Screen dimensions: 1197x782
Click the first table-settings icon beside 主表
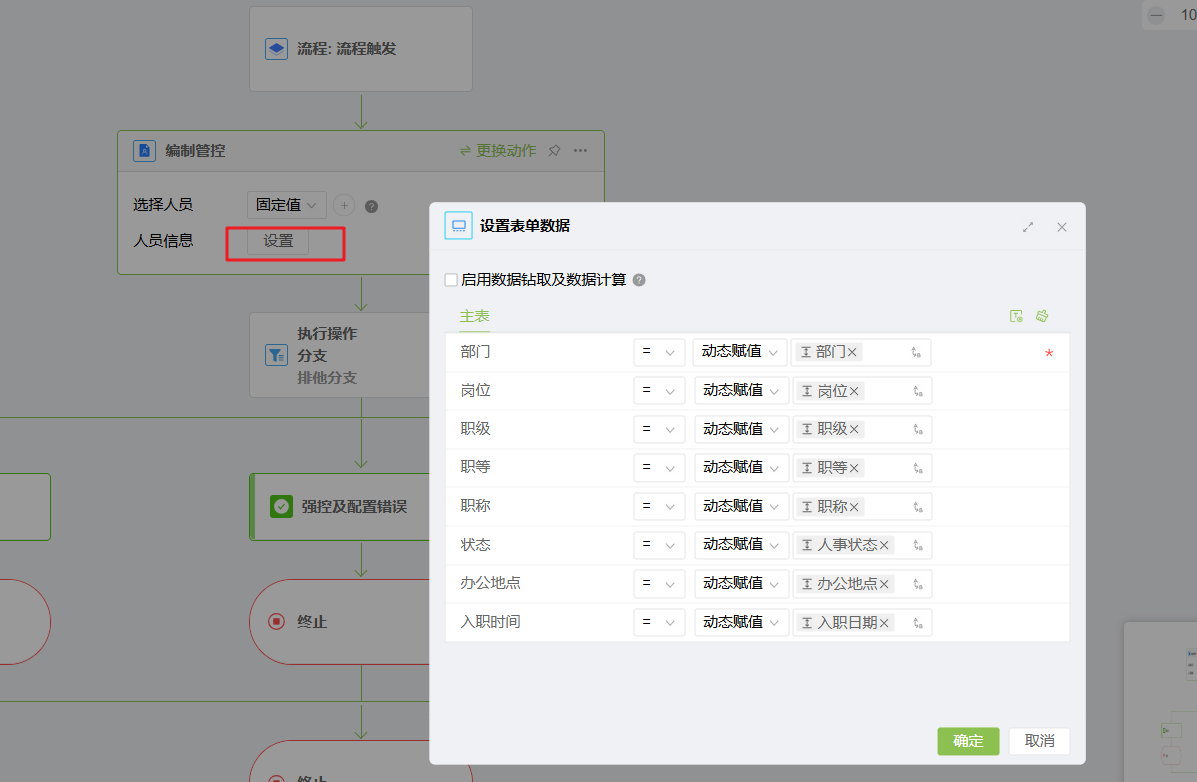(1016, 316)
